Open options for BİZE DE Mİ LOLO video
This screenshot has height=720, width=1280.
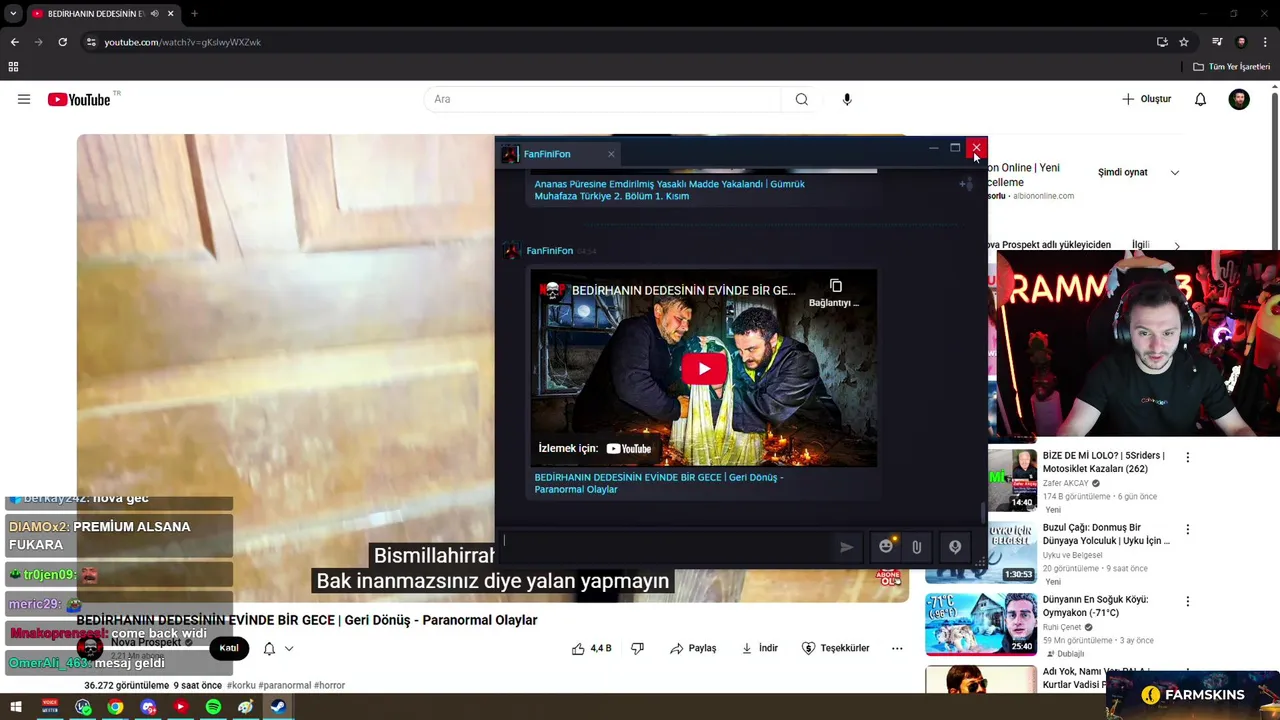[1188, 457]
